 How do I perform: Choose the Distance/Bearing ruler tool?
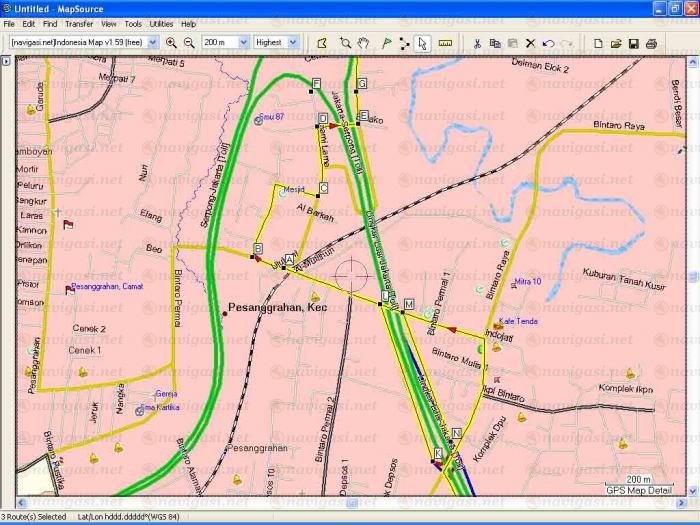coord(445,43)
